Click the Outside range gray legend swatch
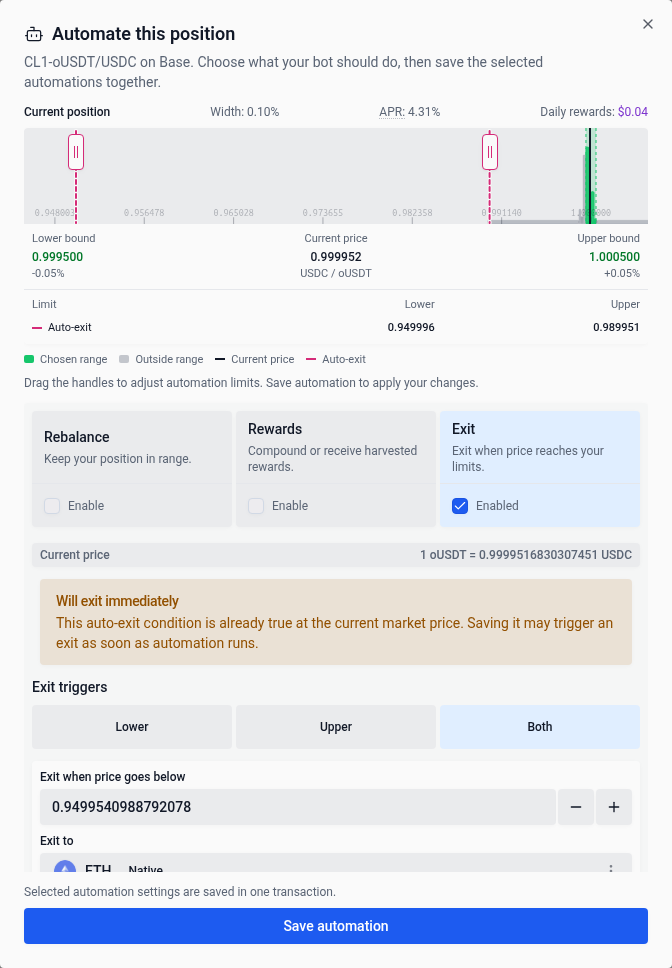Image resolution: width=672 pixels, height=968 pixels. coord(124,359)
